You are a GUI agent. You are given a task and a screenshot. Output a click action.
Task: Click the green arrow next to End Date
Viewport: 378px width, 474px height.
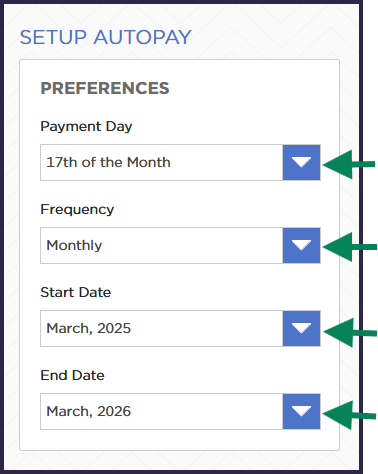tap(349, 415)
